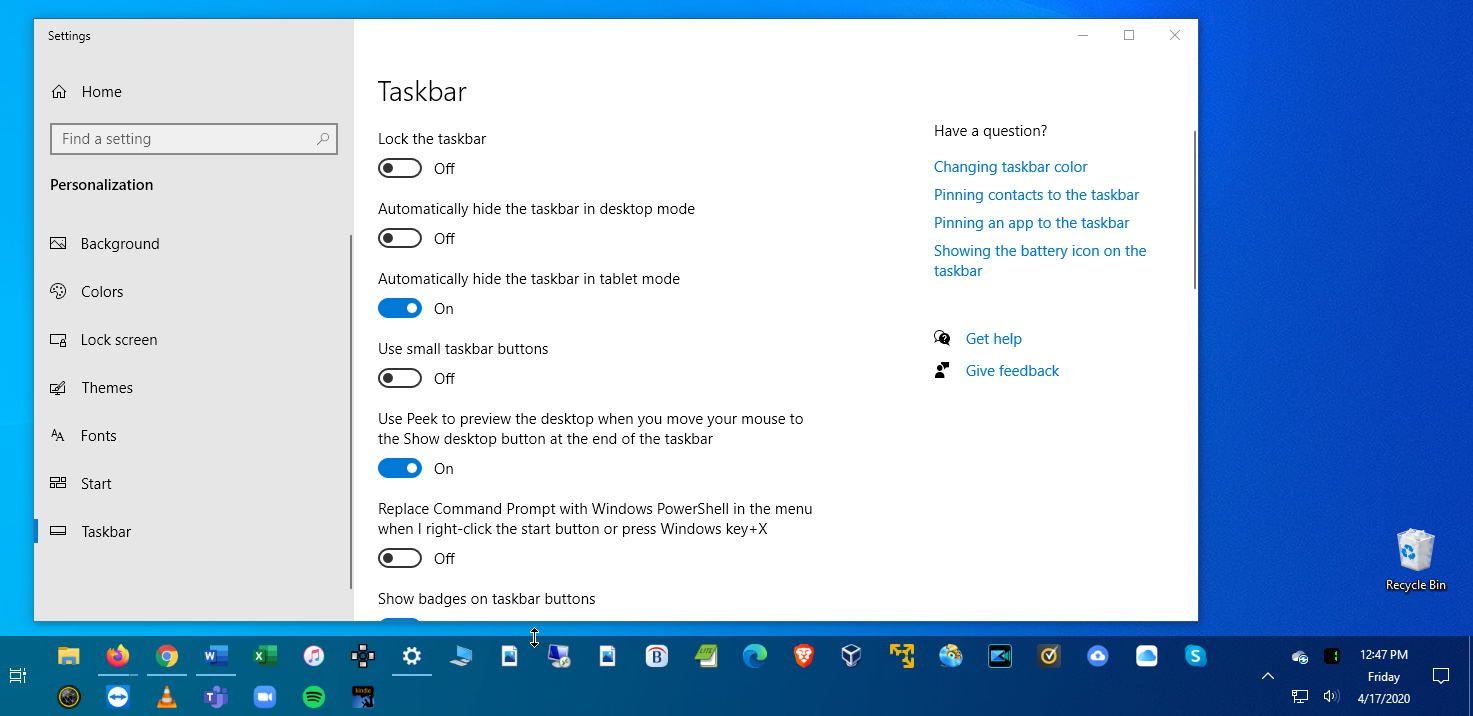Click the Find a setting search box
This screenshot has width=1473, height=716.
(194, 139)
